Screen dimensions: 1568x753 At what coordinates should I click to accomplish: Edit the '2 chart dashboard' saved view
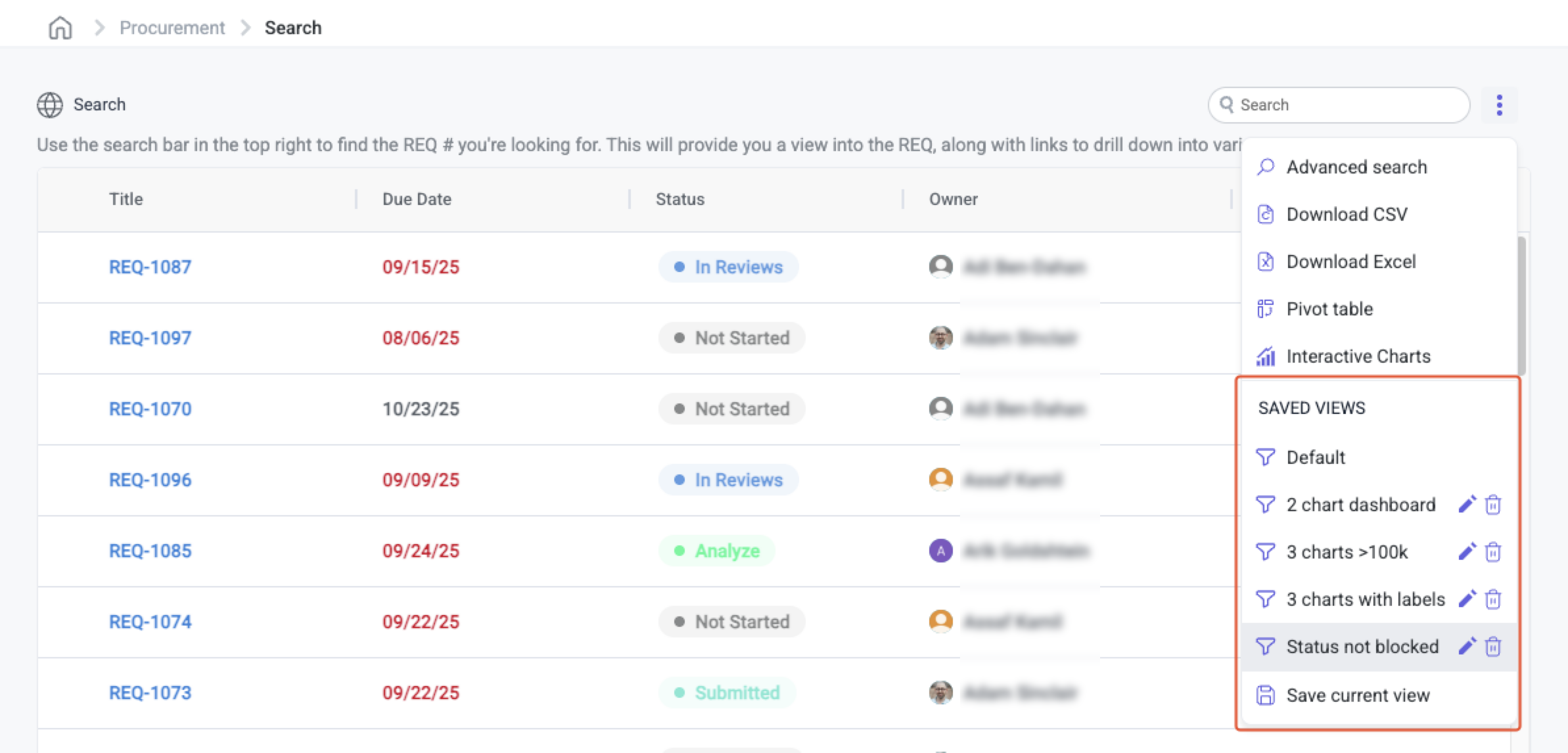1467,504
